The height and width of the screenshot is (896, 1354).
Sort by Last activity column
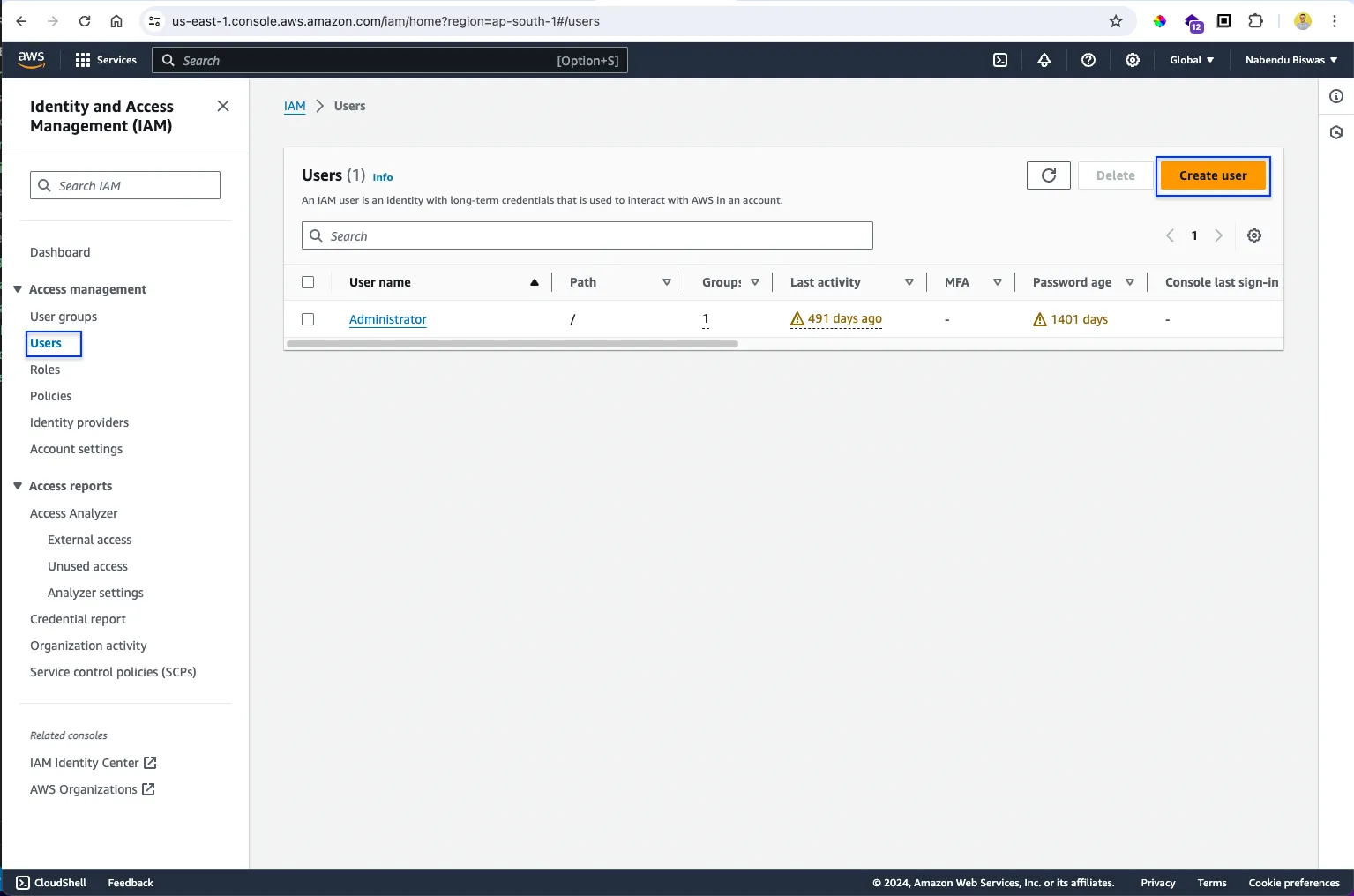(909, 282)
